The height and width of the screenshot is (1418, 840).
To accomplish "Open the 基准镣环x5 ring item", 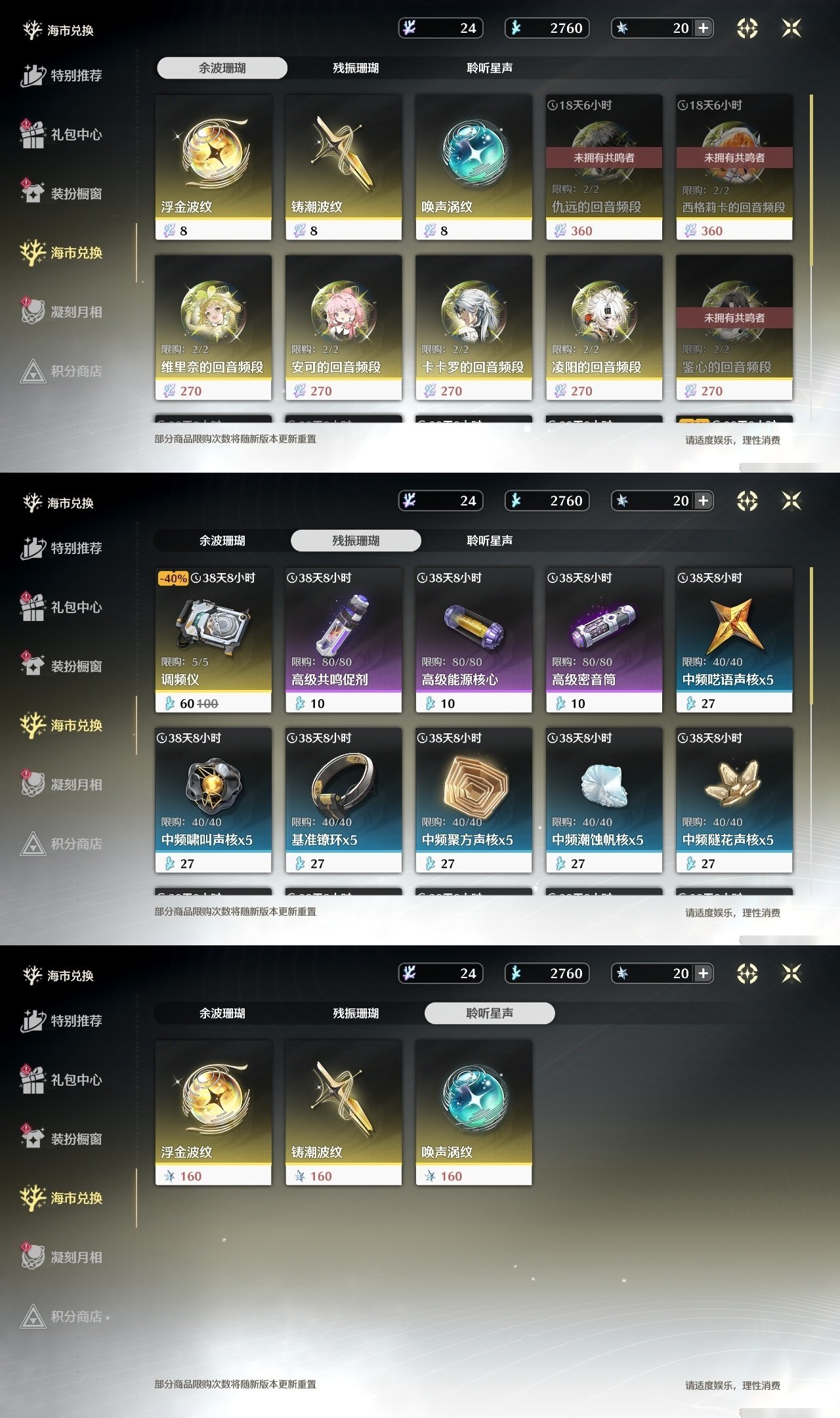I will pos(343,800).
